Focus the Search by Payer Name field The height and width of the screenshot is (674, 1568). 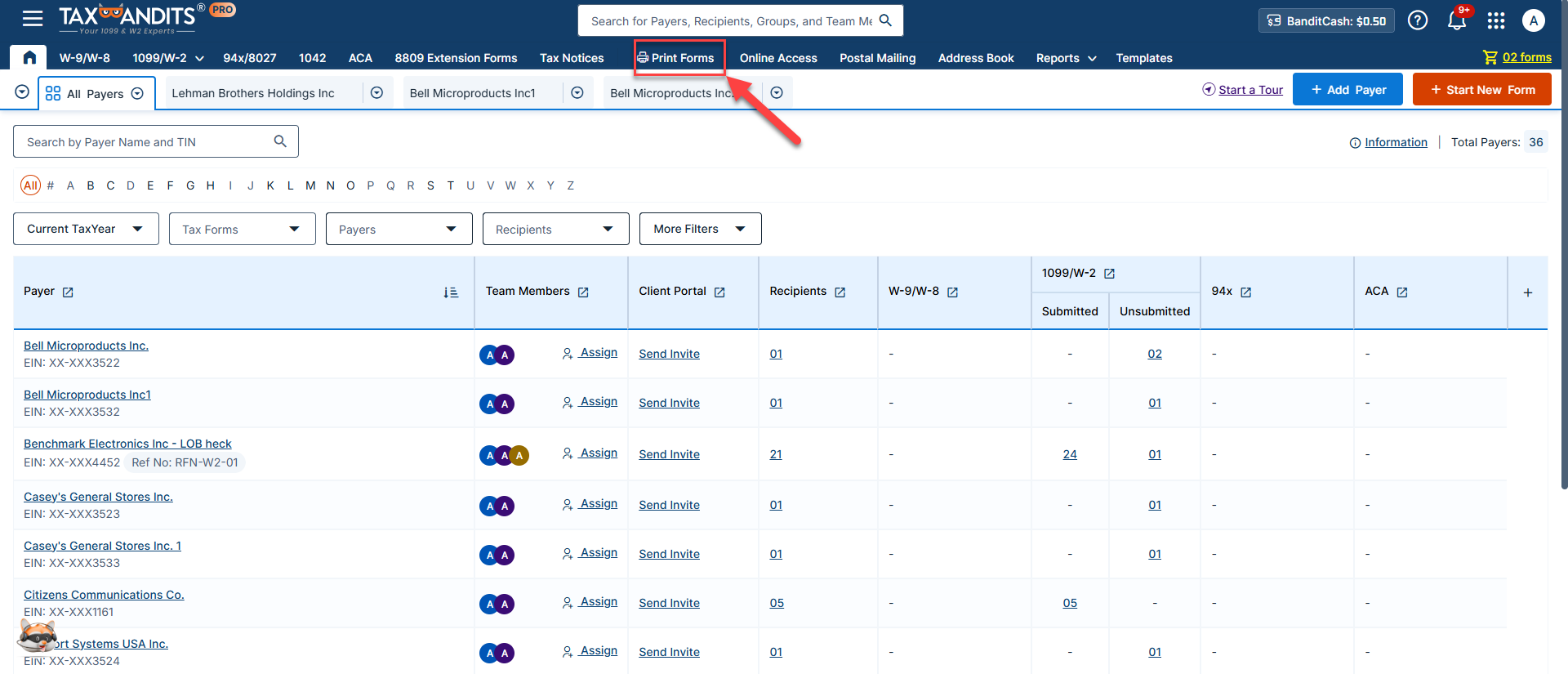click(x=156, y=141)
